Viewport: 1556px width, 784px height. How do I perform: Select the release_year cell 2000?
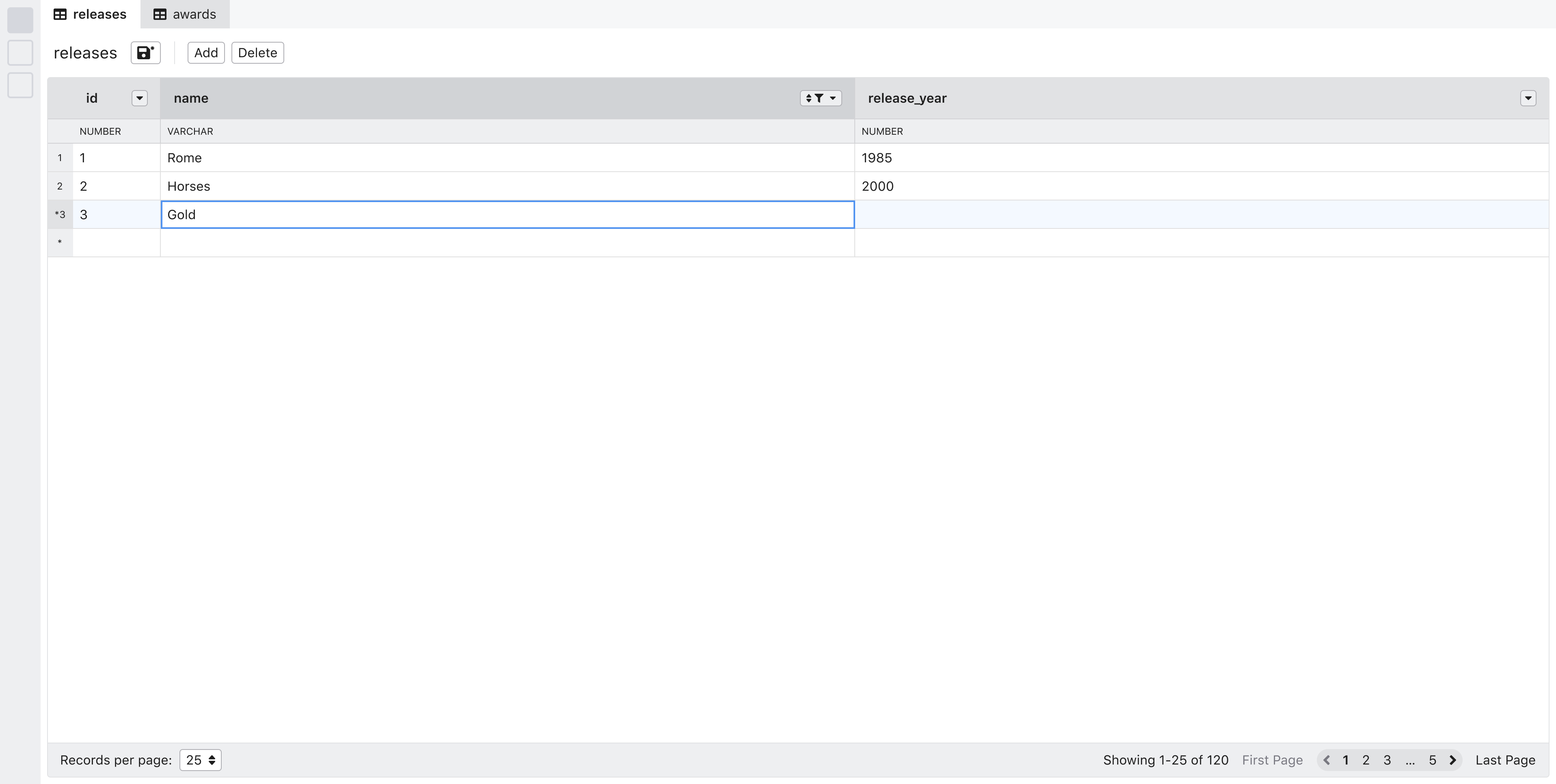pyautogui.click(x=1202, y=186)
